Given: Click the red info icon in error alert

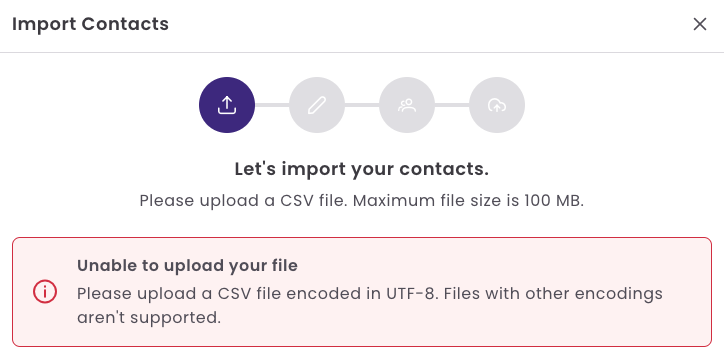Looking at the screenshot, I should click(45, 292).
